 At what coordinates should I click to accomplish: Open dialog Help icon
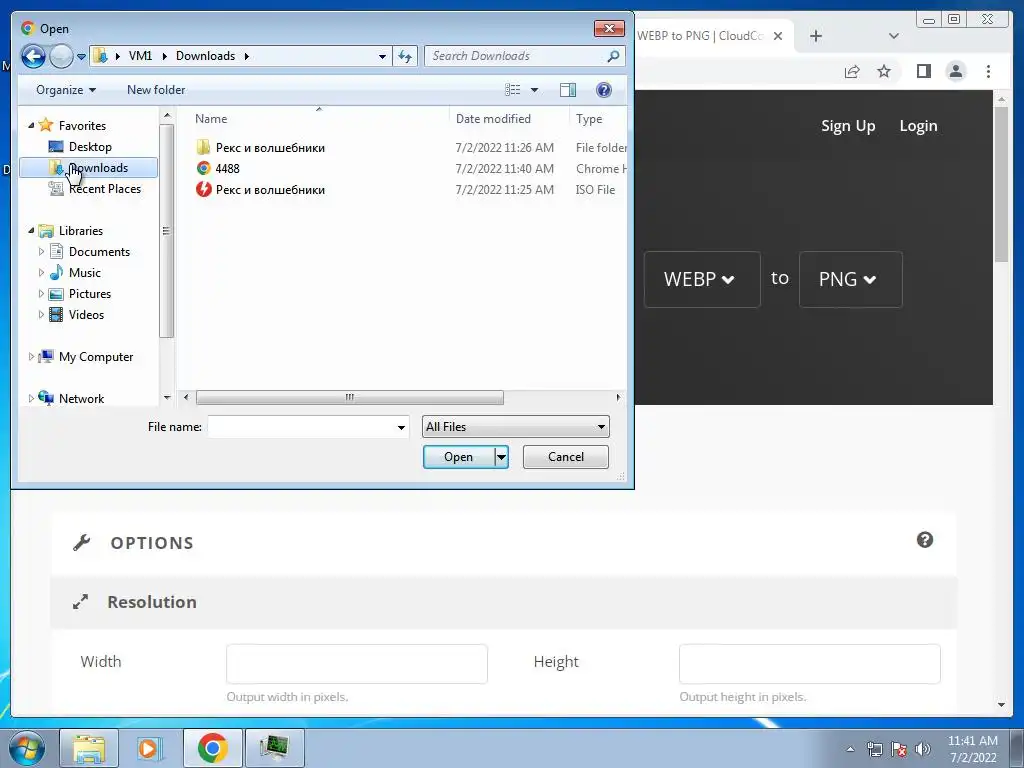604,90
